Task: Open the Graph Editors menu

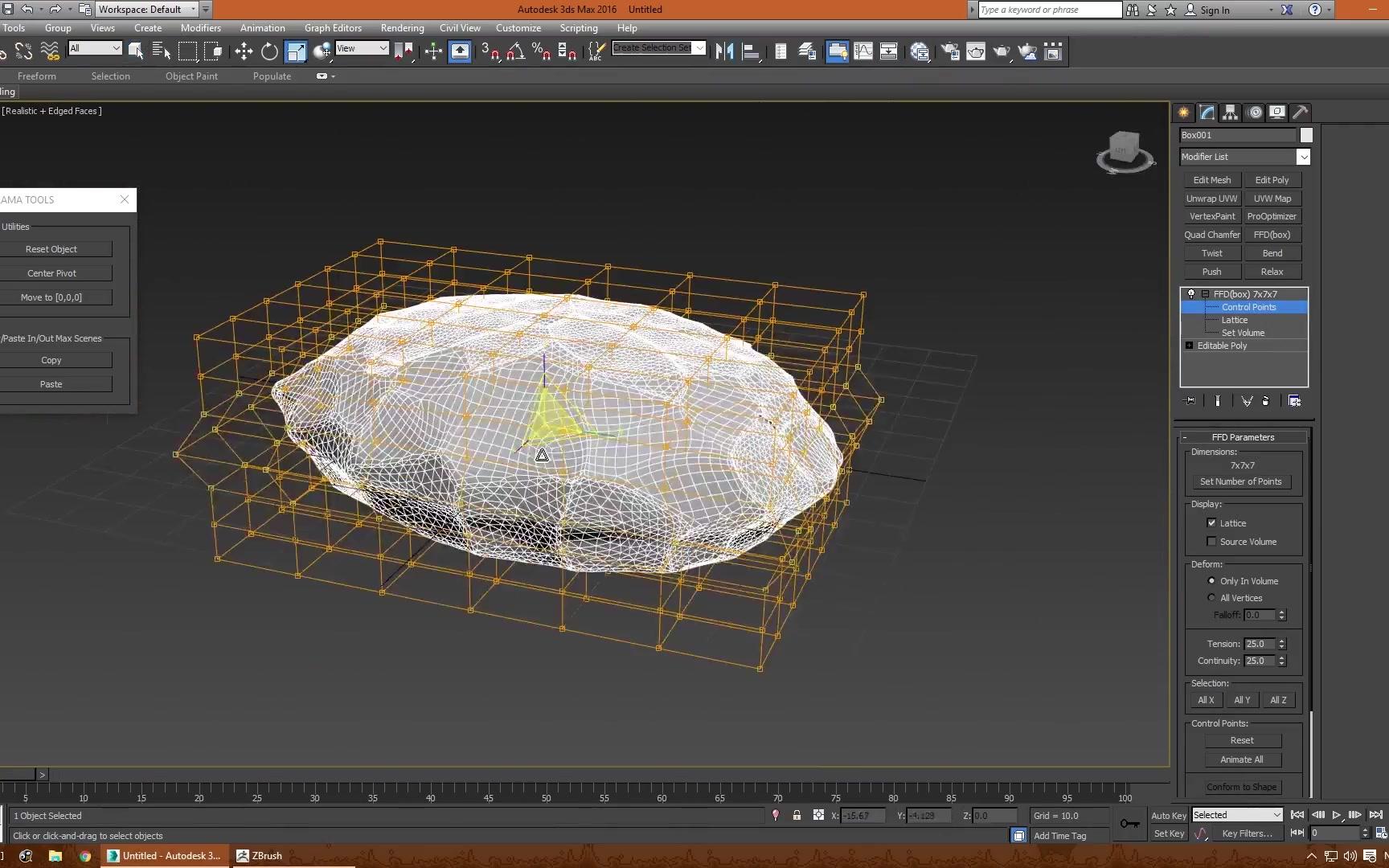Action: (x=333, y=28)
